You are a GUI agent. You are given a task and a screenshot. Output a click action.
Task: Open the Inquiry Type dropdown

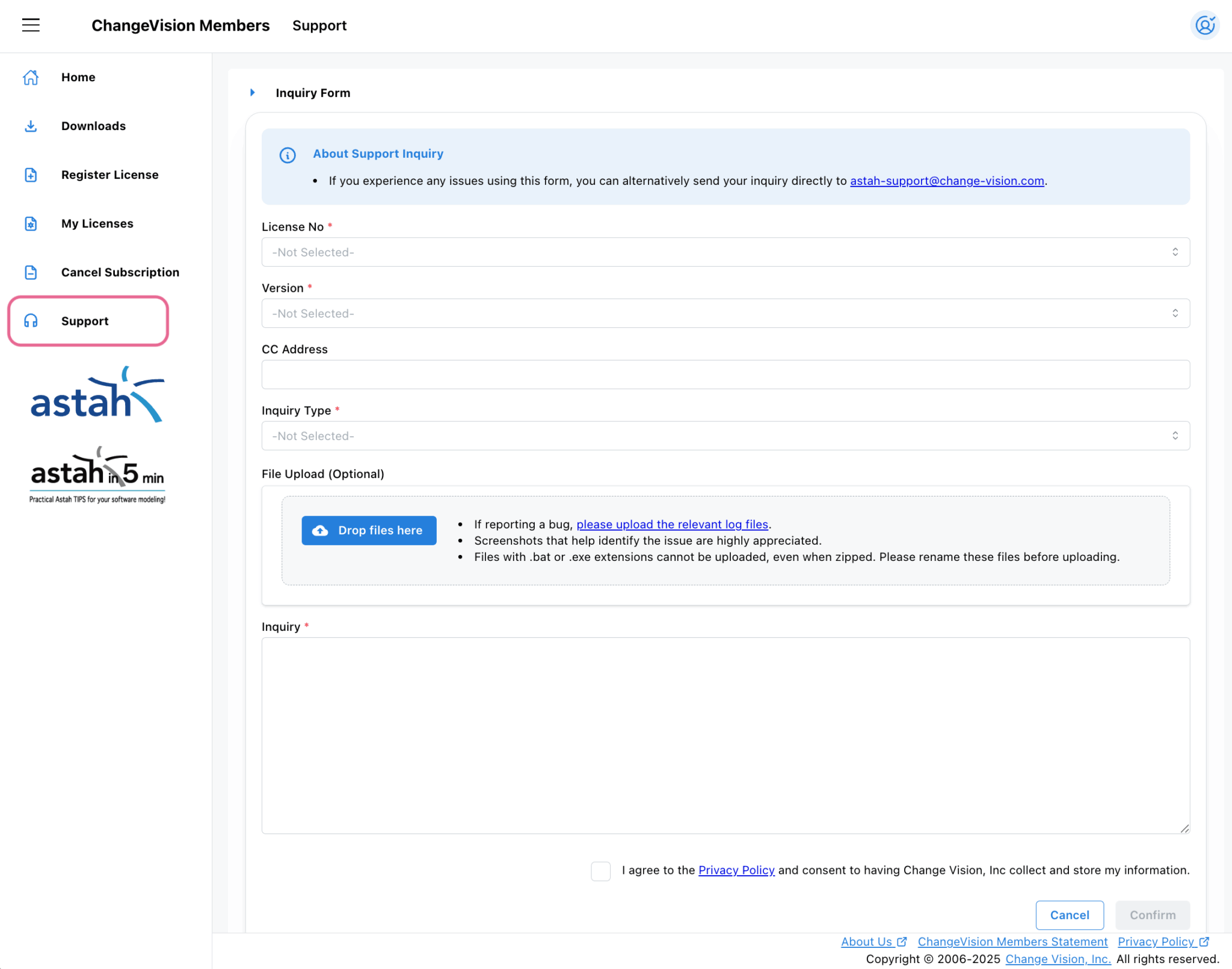pyautogui.click(x=725, y=436)
